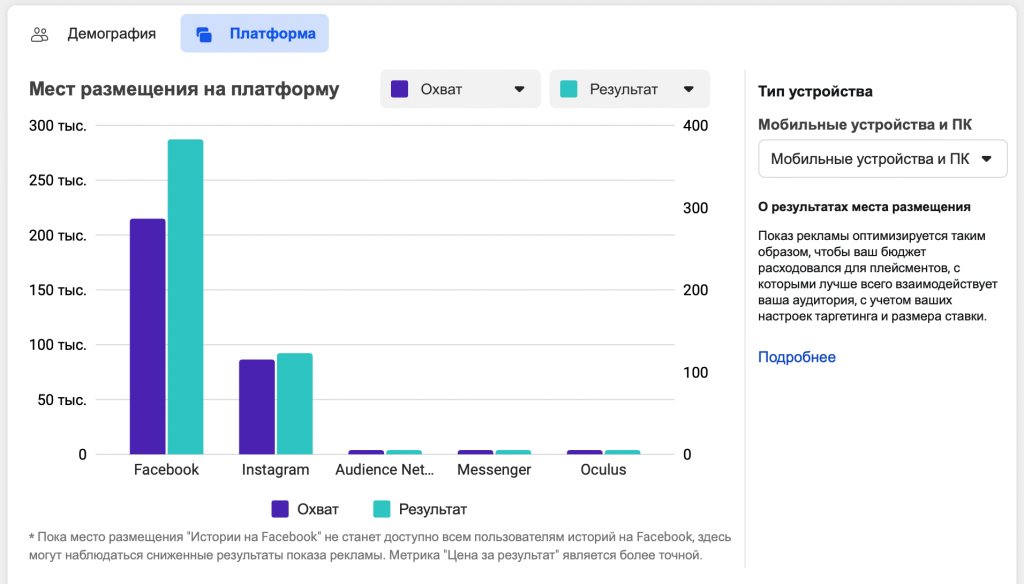Click the Платформа tab icon

point(204,34)
